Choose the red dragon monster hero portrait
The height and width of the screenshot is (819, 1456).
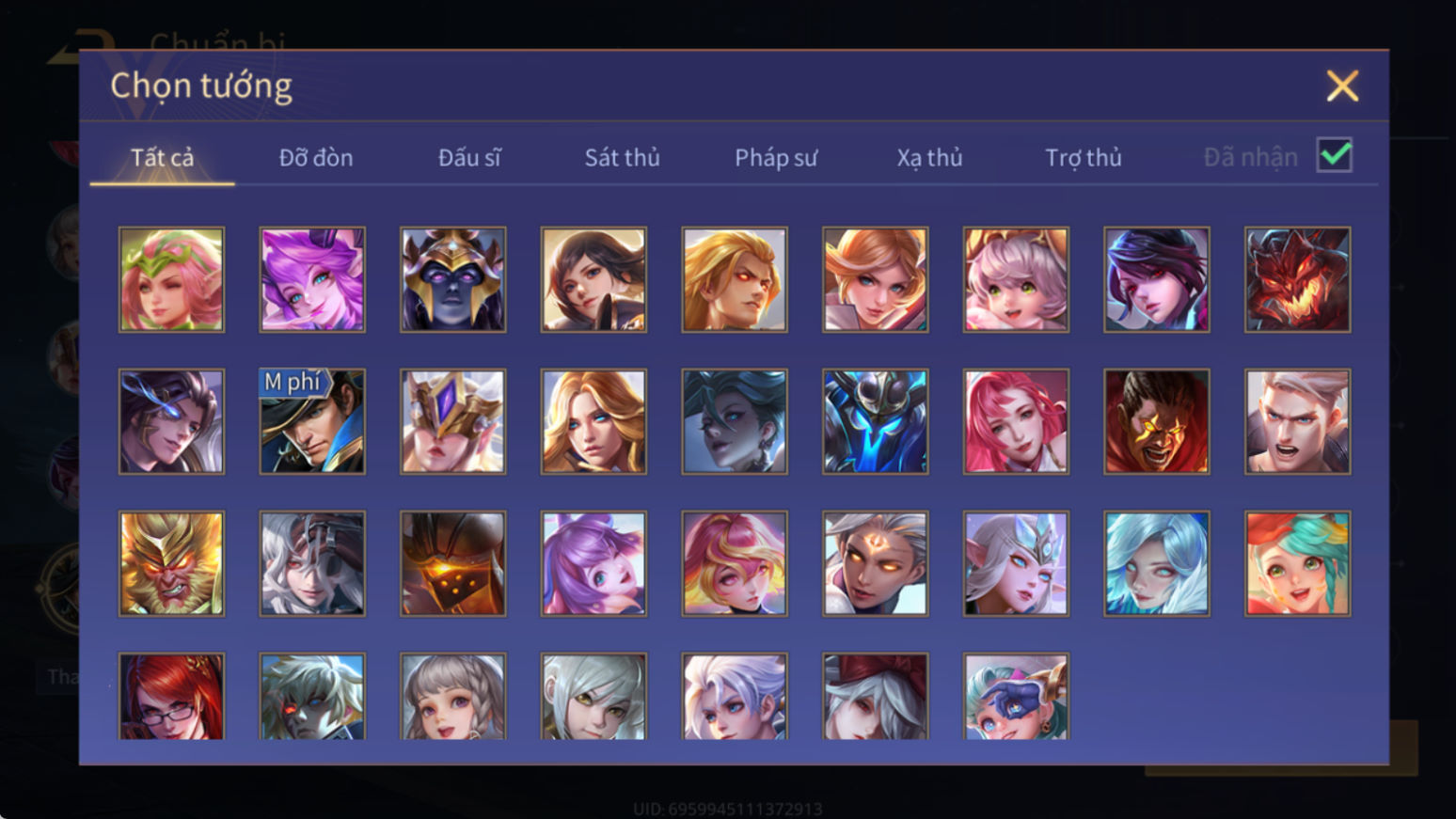point(1297,279)
